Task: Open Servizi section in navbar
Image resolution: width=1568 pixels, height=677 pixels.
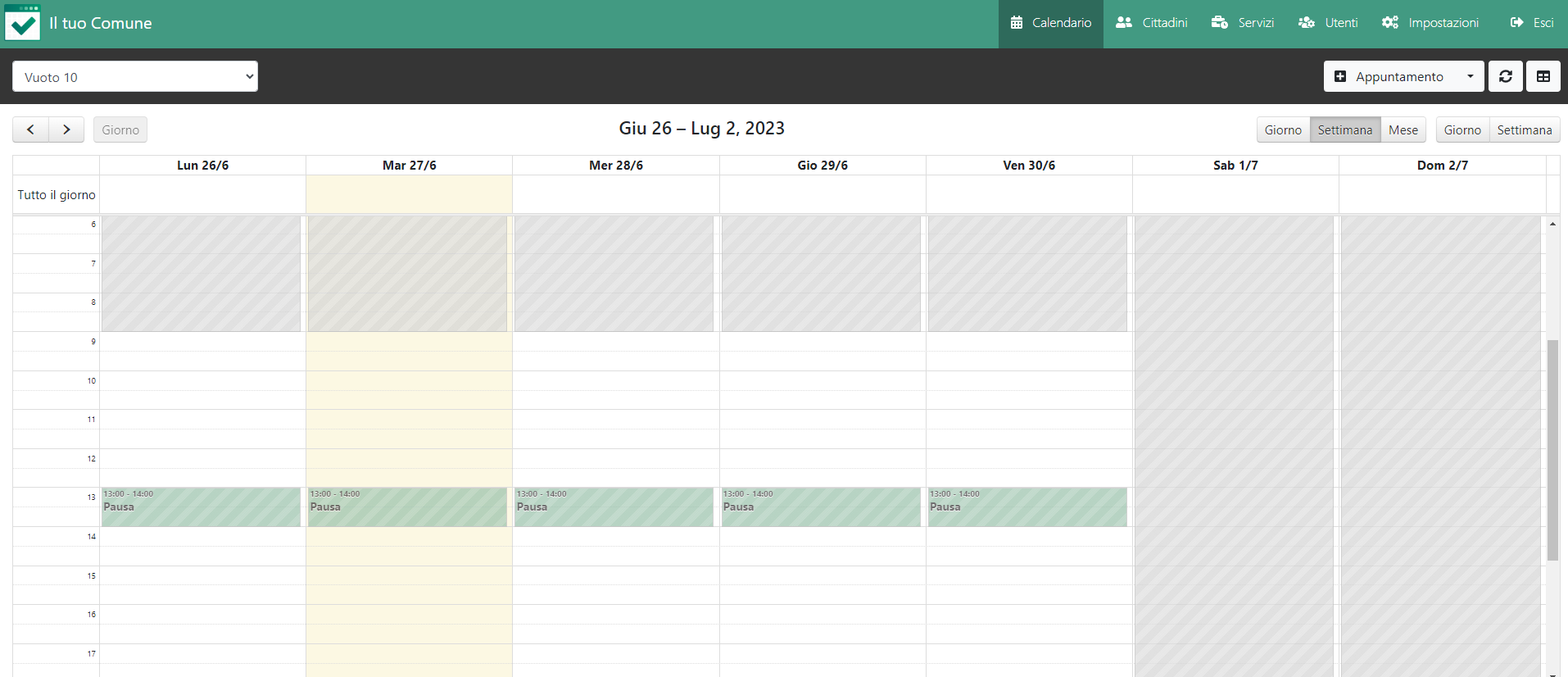Action: (x=1243, y=23)
